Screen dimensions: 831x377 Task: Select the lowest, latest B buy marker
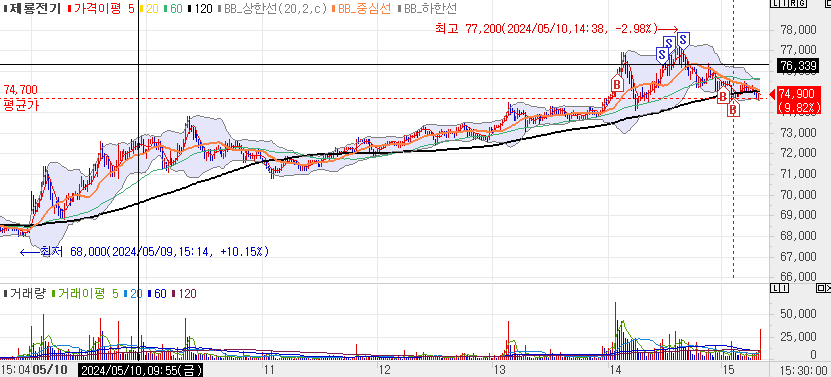pos(733,109)
